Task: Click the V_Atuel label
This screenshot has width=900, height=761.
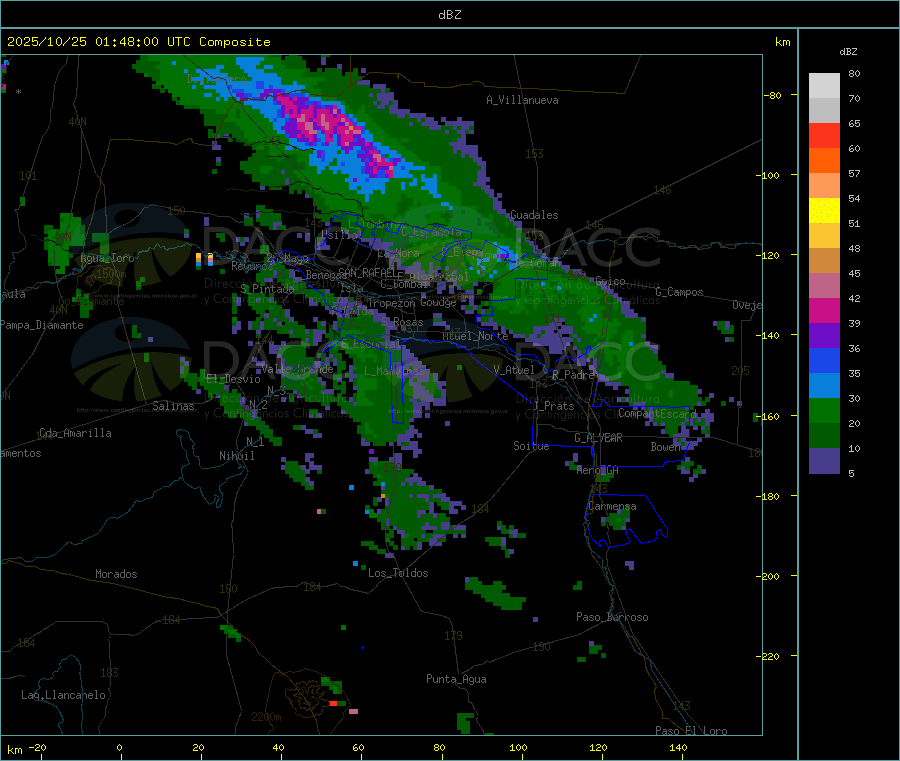Action: coord(514,370)
